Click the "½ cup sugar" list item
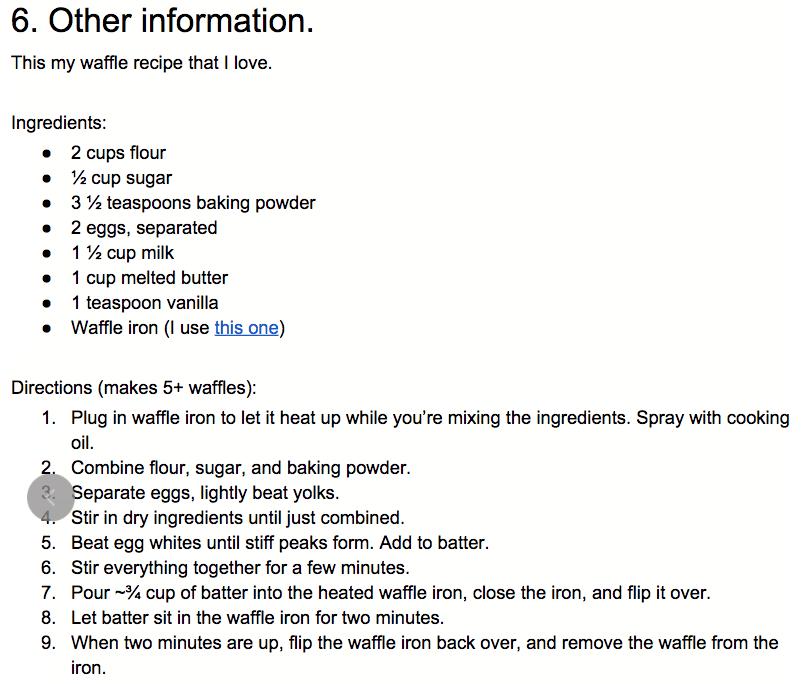 click(x=121, y=178)
